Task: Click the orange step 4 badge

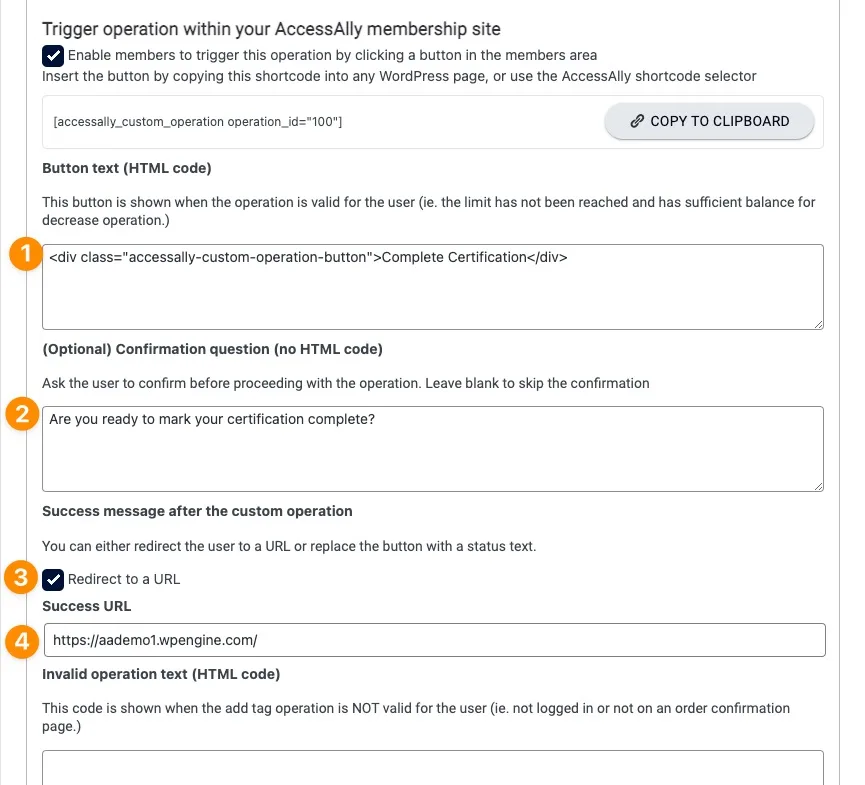Action: [x=23, y=639]
